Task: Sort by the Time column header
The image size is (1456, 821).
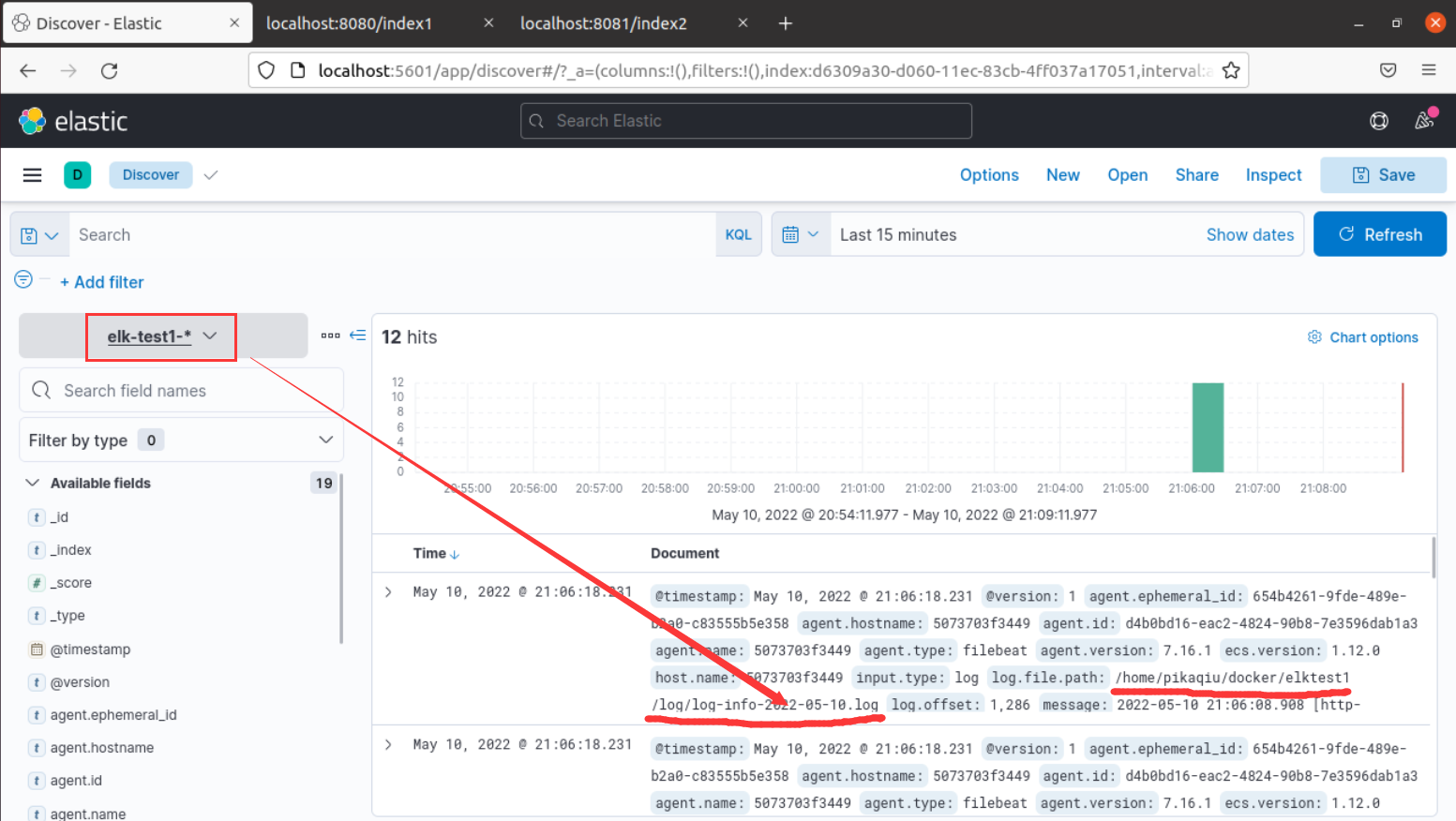Action: (436, 554)
